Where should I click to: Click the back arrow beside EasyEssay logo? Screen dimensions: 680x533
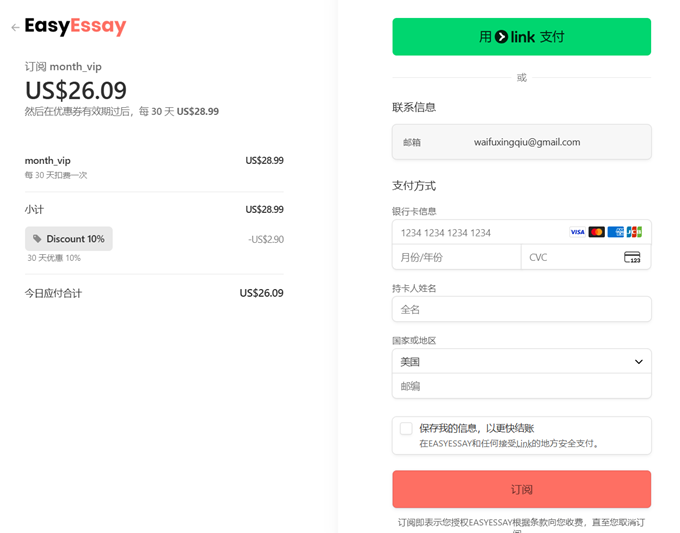pos(15,28)
